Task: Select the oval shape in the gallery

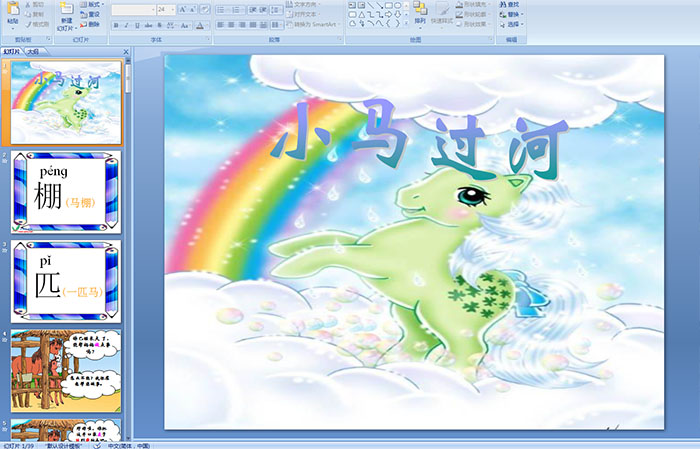Action: click(x=397, y=5)
